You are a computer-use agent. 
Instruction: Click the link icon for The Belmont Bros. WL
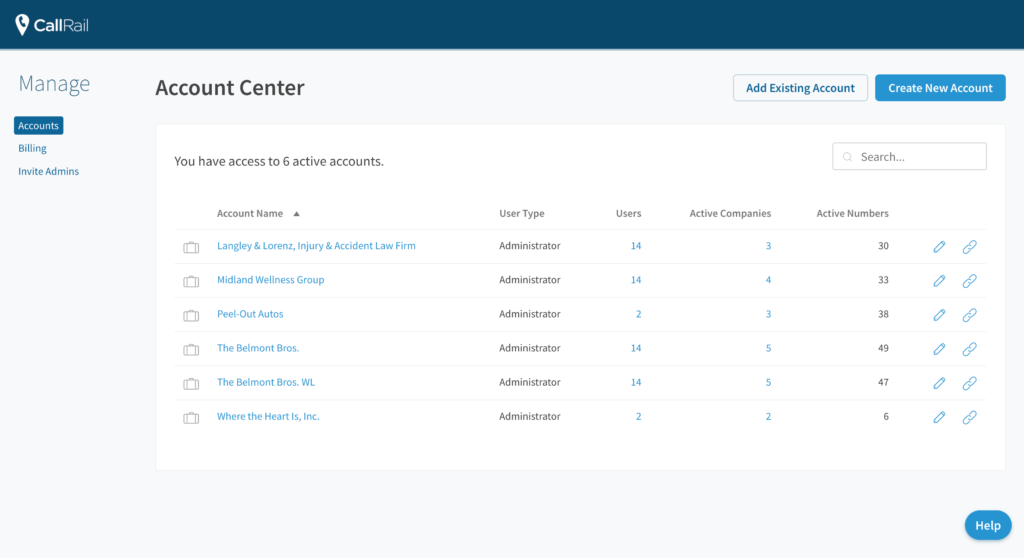(969, 382)
